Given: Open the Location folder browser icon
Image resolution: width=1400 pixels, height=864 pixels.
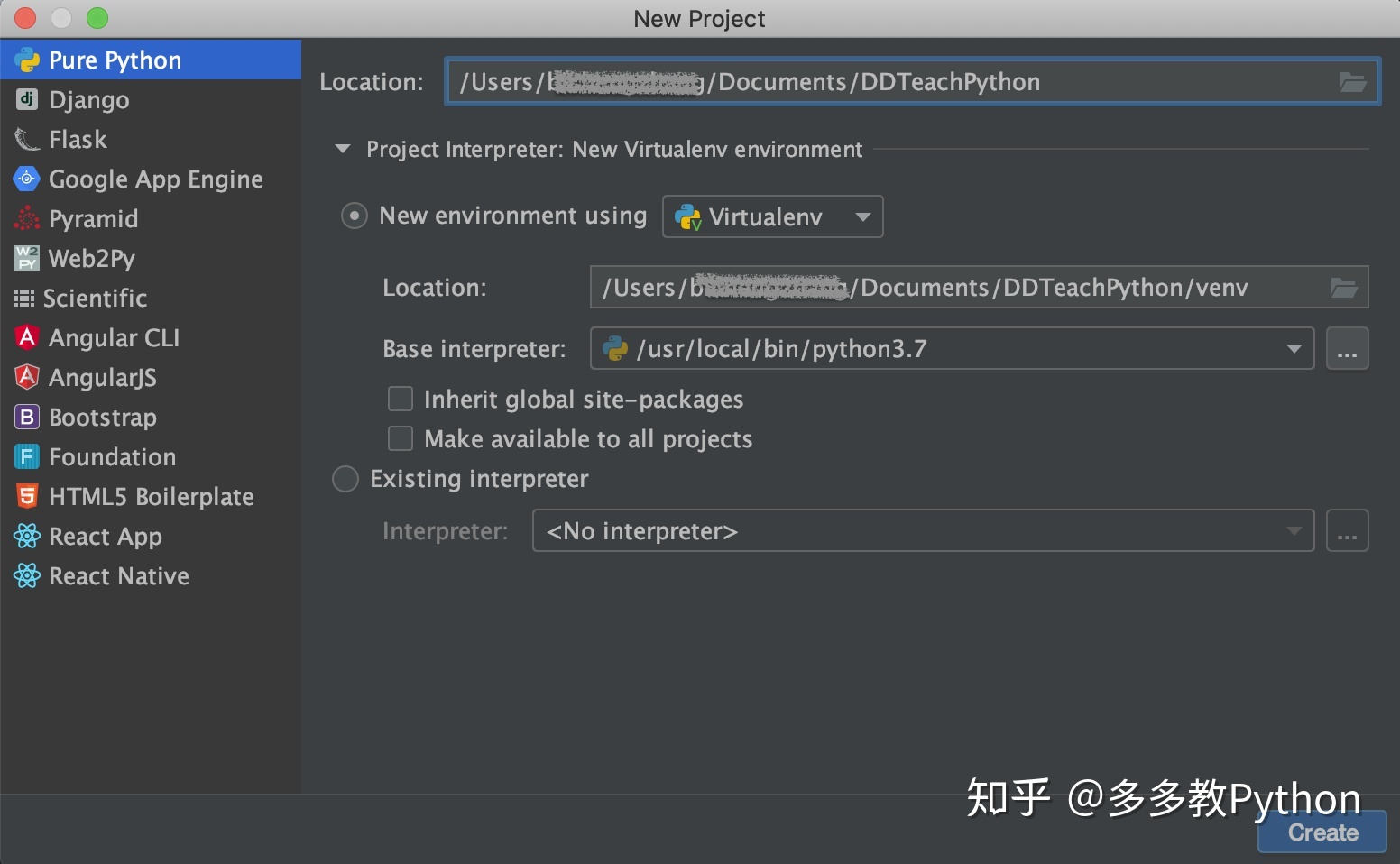Looking at the screenshot, I should tap(1352, 81).
